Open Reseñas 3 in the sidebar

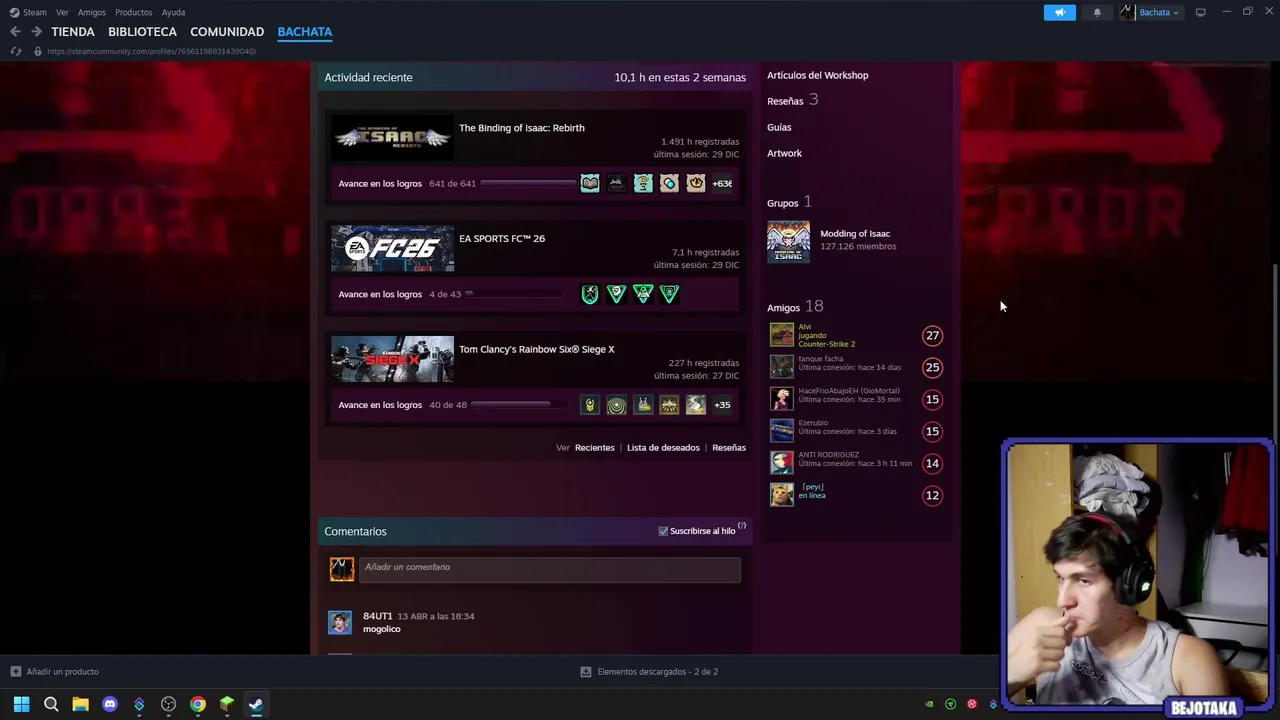(x=792, y=100)
